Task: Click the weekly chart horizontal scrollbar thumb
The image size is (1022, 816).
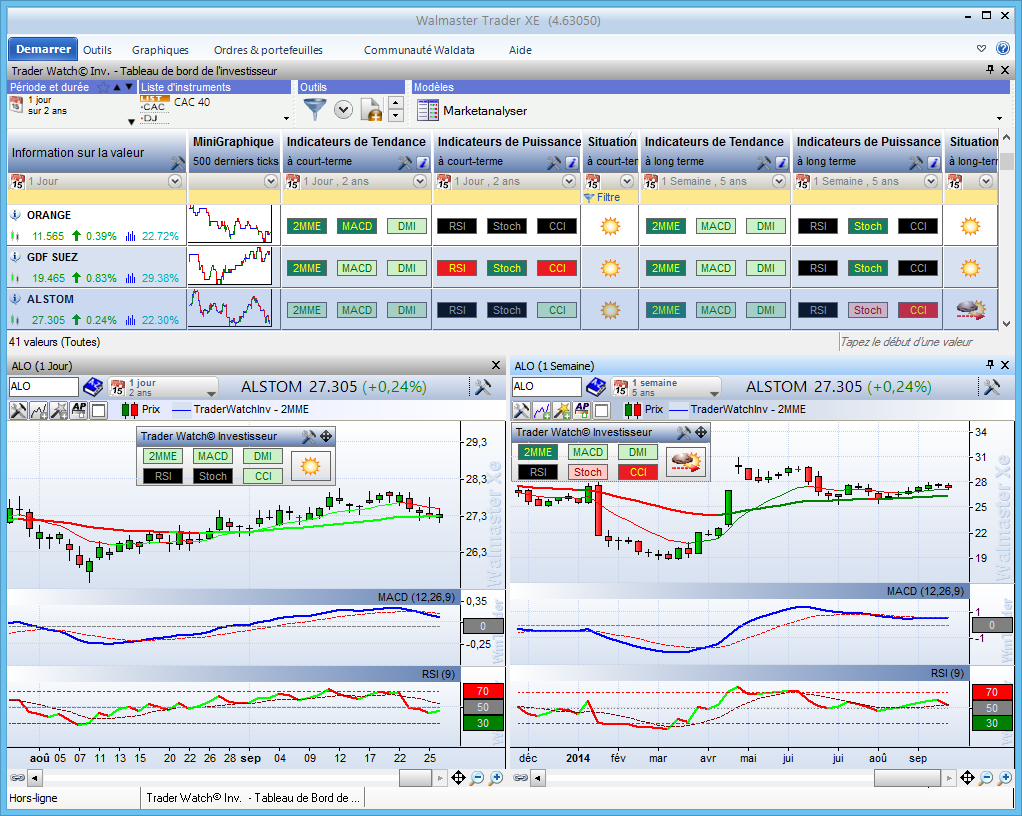Action: (x=907, y=778)
